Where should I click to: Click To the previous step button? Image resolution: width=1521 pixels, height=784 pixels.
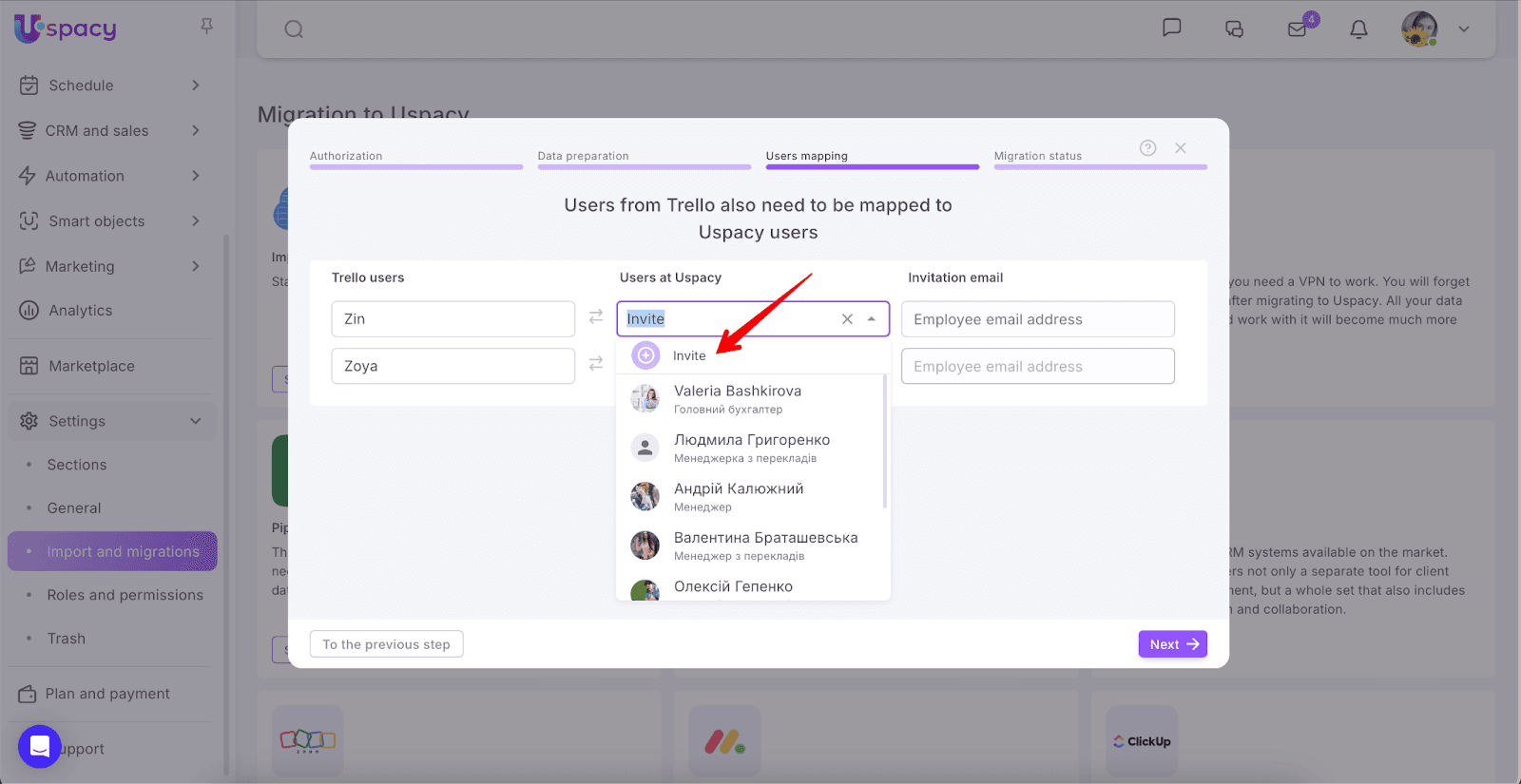point(386,644)
